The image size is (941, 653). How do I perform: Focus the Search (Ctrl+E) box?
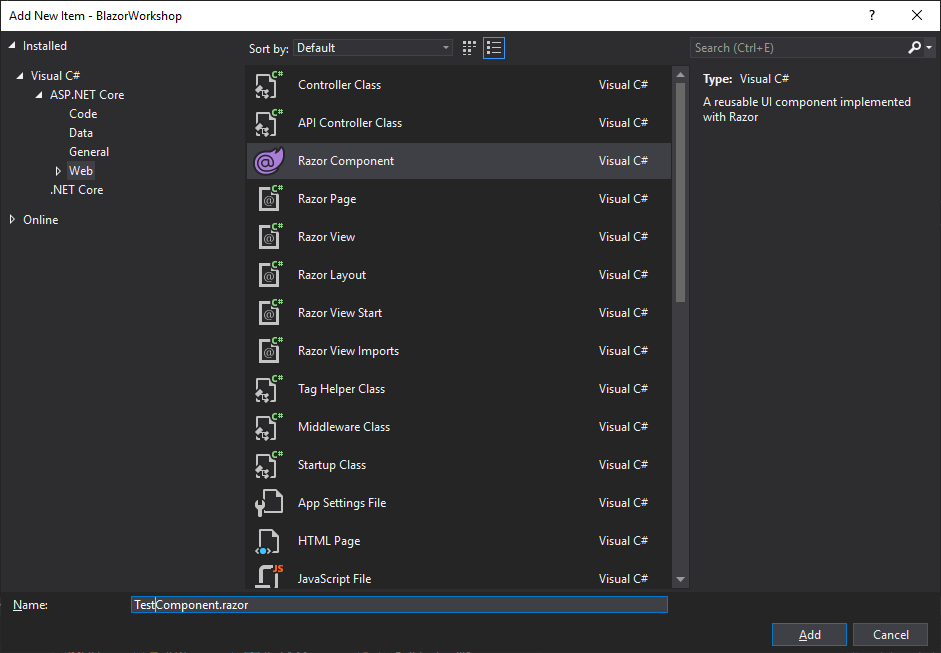click(x=798, y=47)
